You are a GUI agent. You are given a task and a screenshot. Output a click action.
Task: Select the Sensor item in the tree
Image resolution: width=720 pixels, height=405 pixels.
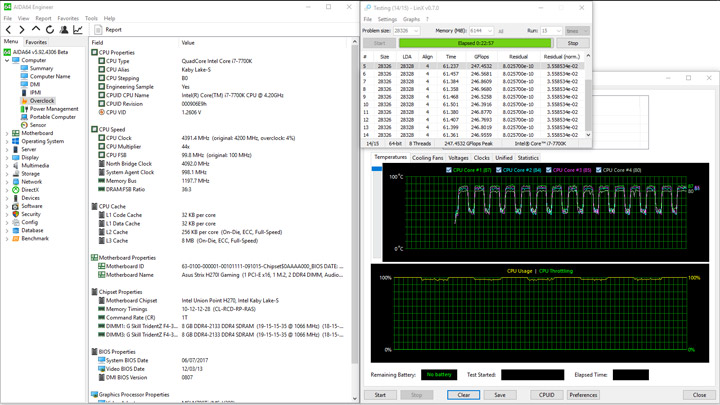(x=37, y=125)
